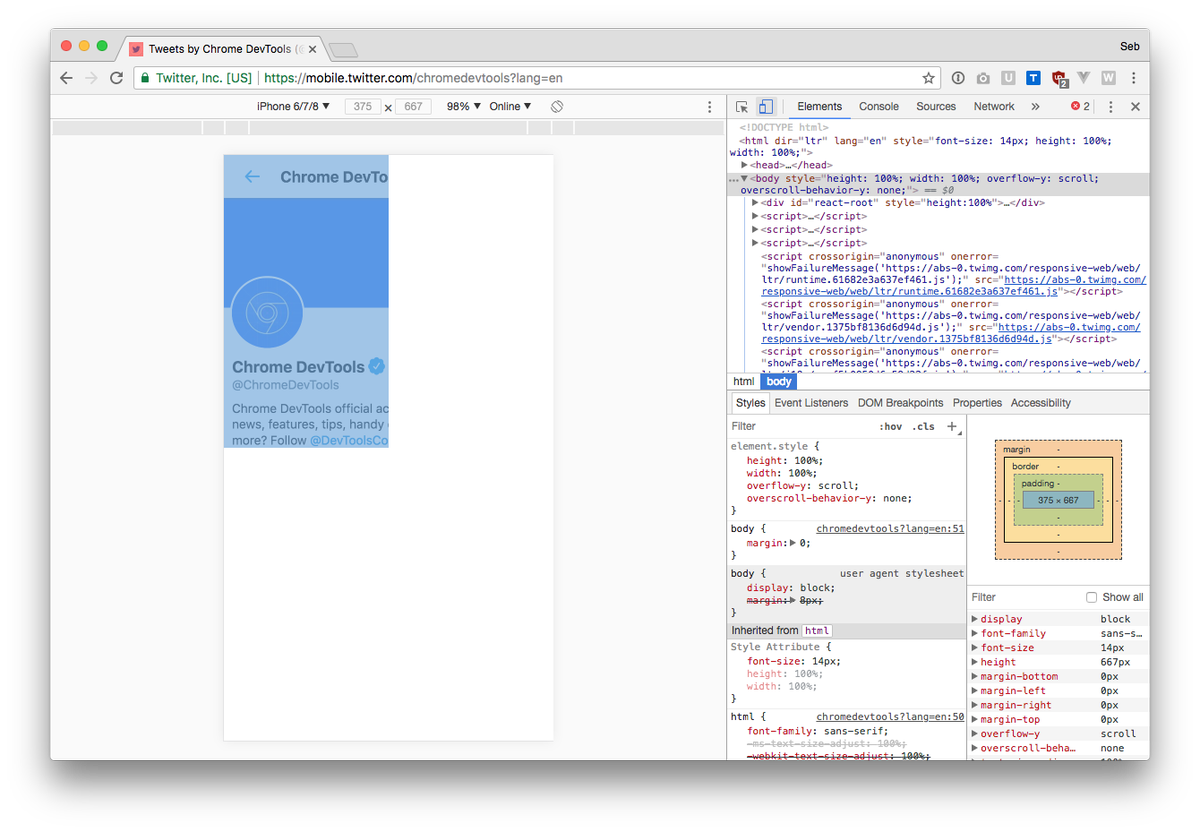Select the html breadcrumb
Image resolution: width=1200 pixels, height=832 pixels.
(744, 382)
